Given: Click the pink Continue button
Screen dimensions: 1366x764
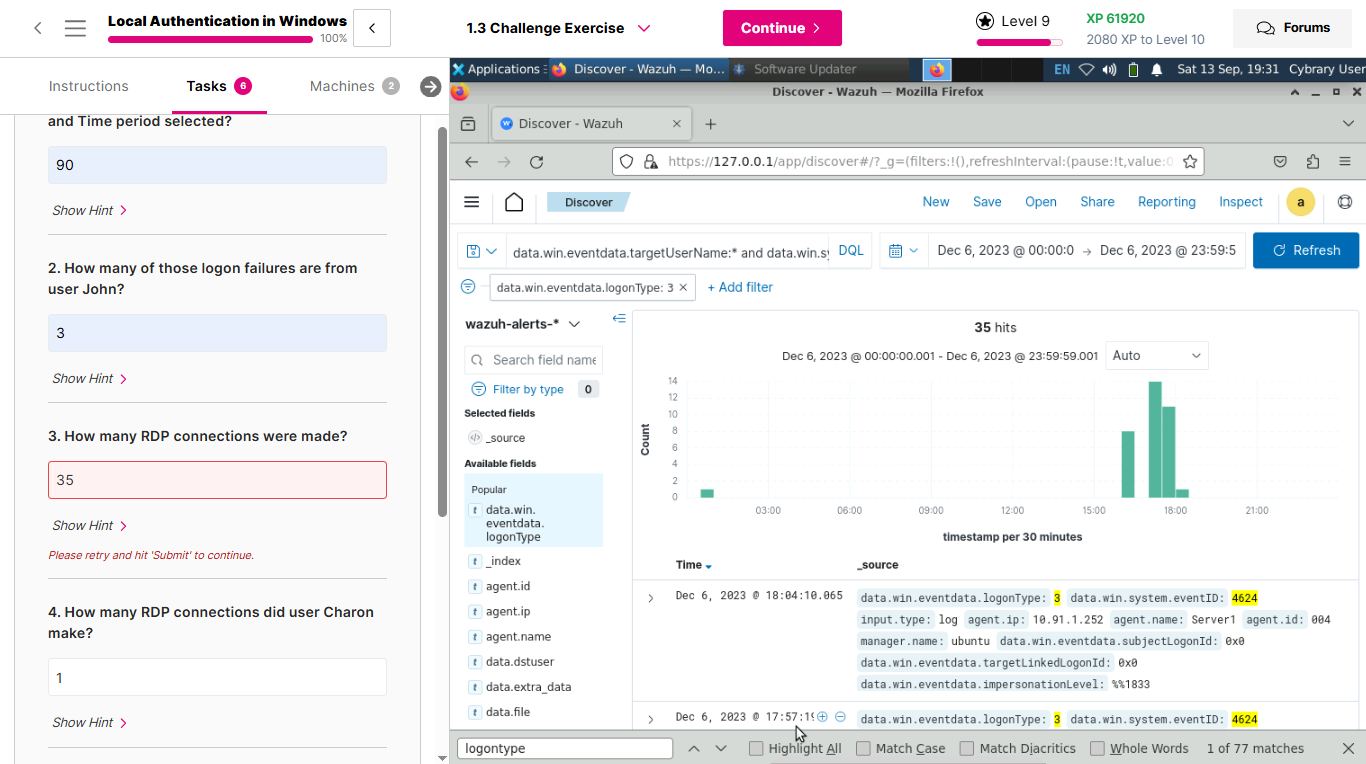Looking at the screenshot, I should click(782, 28).
